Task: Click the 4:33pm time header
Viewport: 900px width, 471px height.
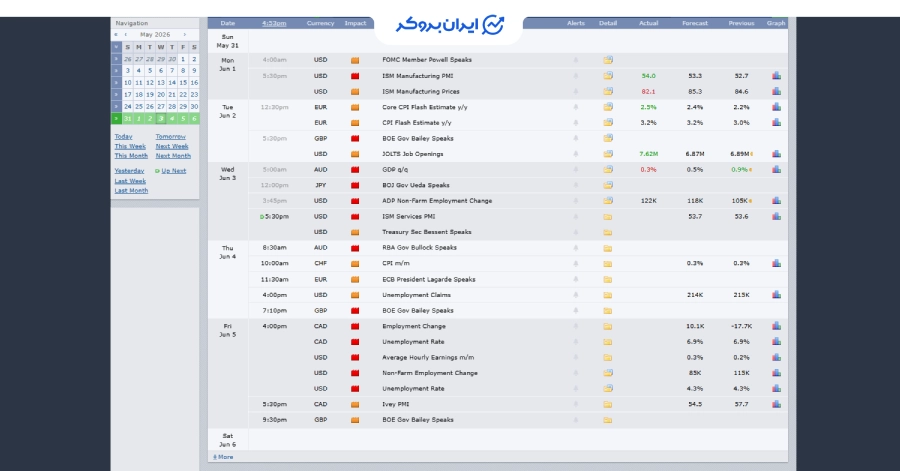Action: click(x=274, y=24)
